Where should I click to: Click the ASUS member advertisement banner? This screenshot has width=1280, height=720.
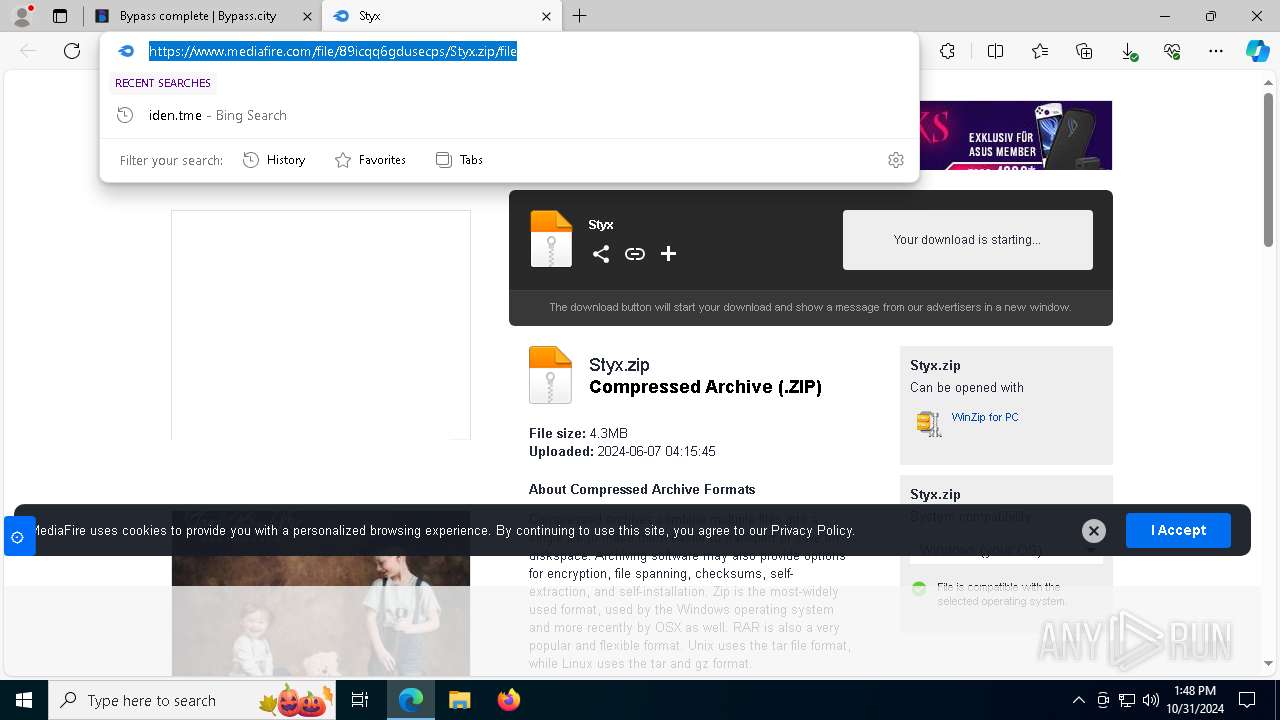(1015, 135)
